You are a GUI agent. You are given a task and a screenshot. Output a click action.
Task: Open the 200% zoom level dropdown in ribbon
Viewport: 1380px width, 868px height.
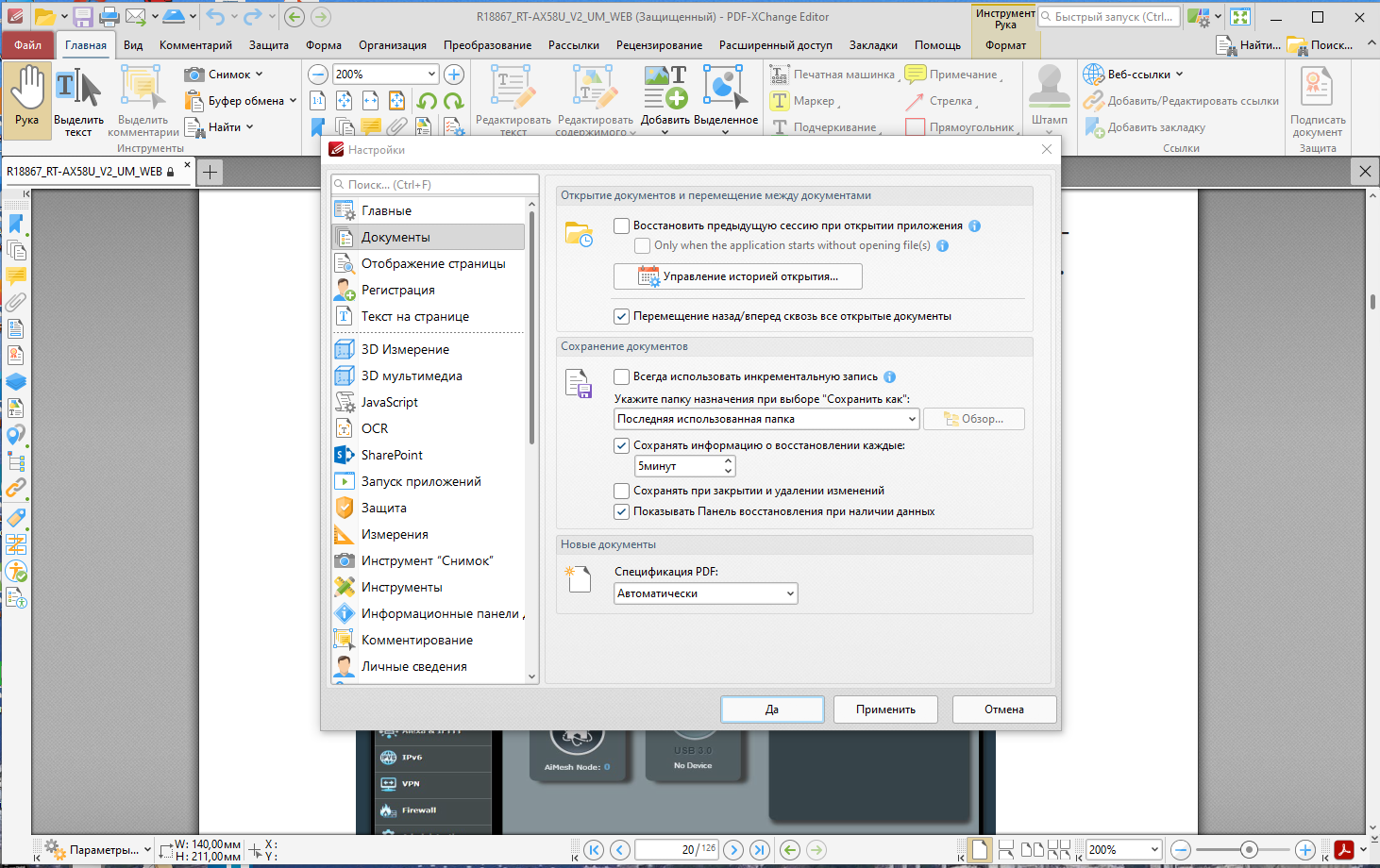point(385,75)
